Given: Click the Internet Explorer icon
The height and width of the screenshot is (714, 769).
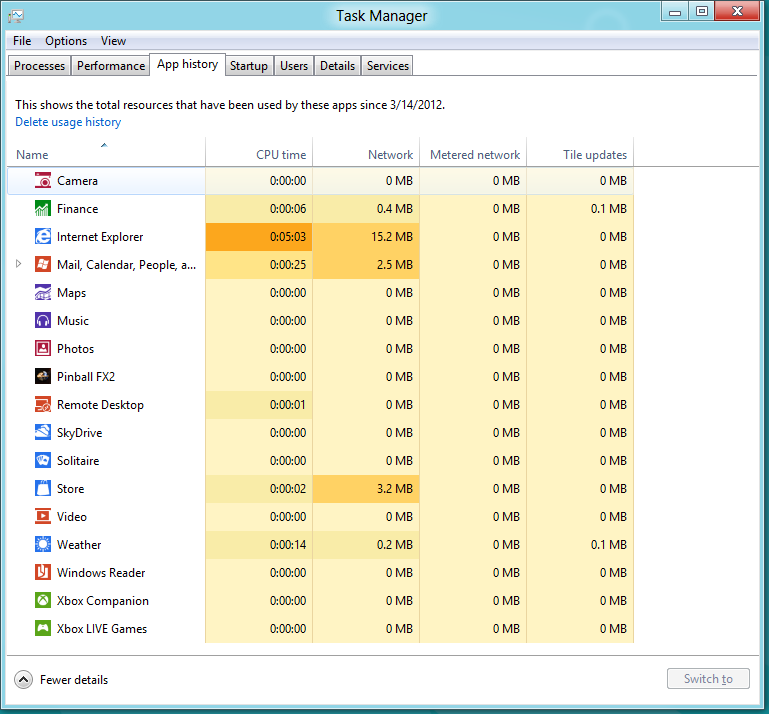Looking at the screenshot, I should [43, 236].
